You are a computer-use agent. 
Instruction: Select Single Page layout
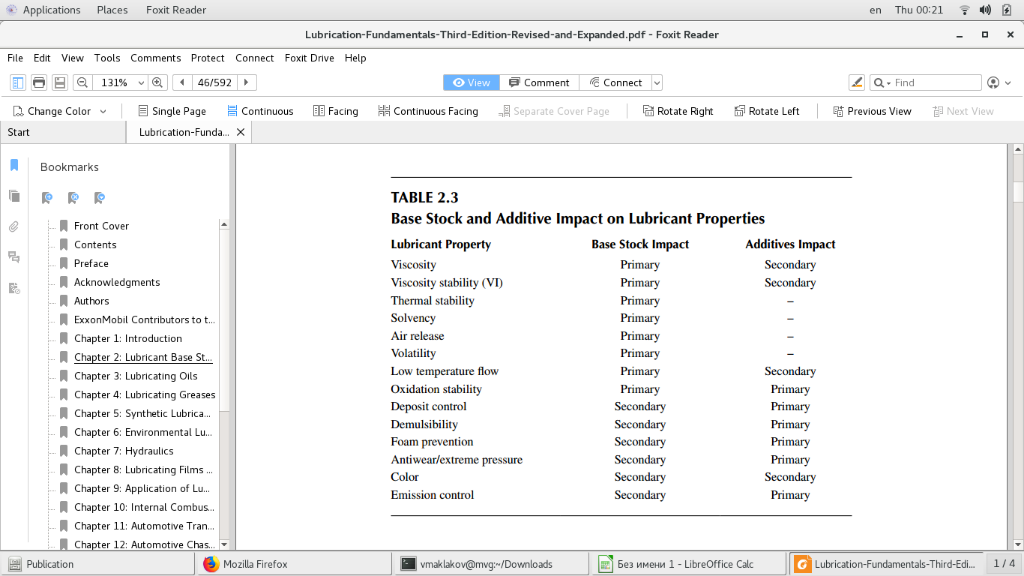point(172,111)
